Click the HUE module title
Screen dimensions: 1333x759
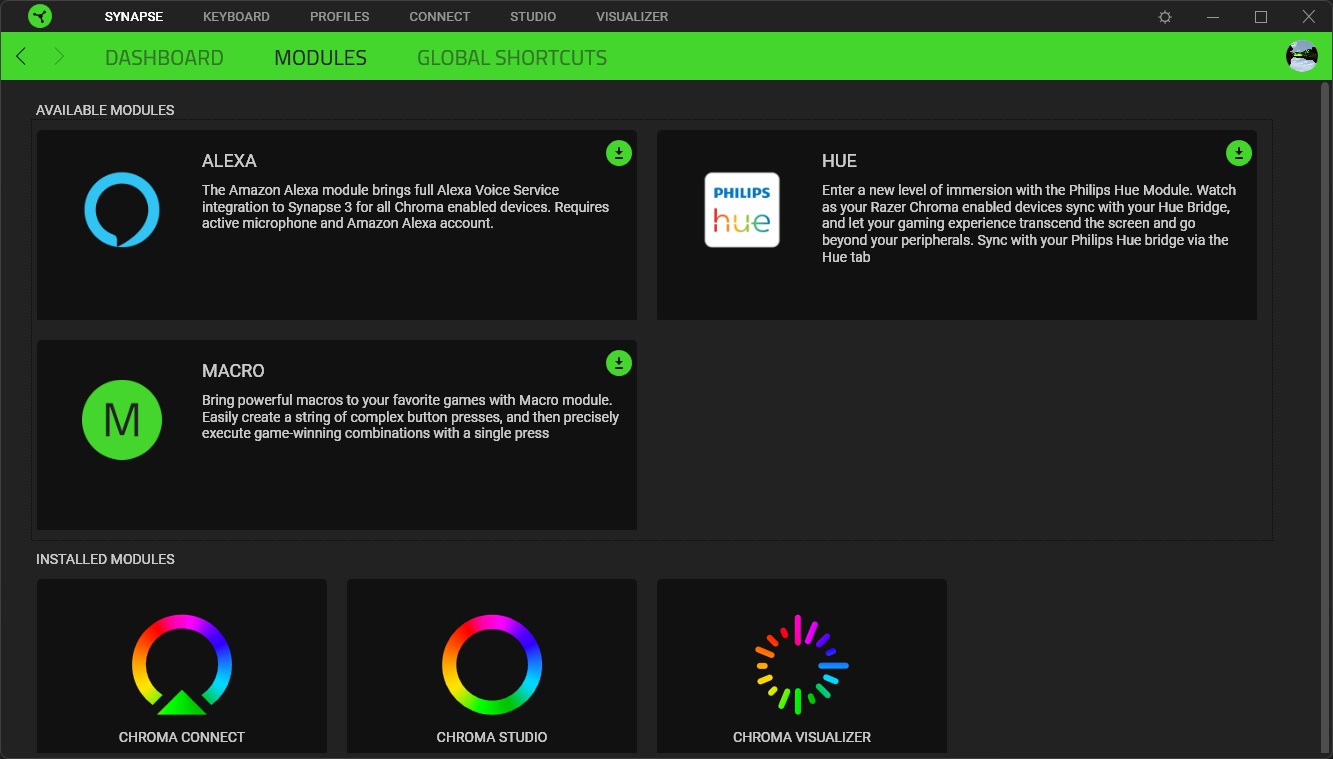pyautogui.click(x=839, y=161)
